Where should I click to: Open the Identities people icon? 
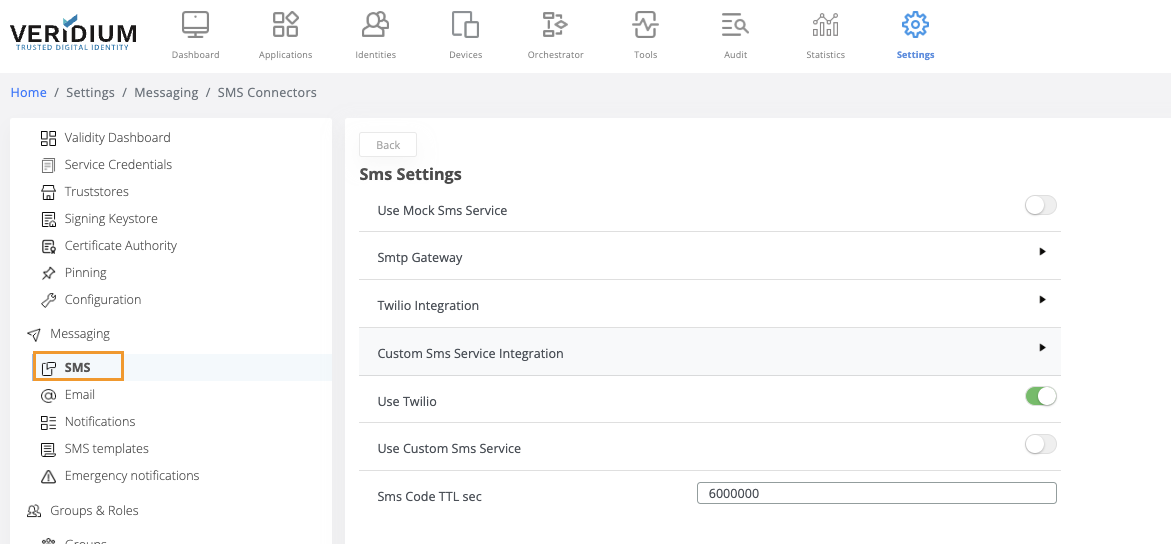[376, 26]
